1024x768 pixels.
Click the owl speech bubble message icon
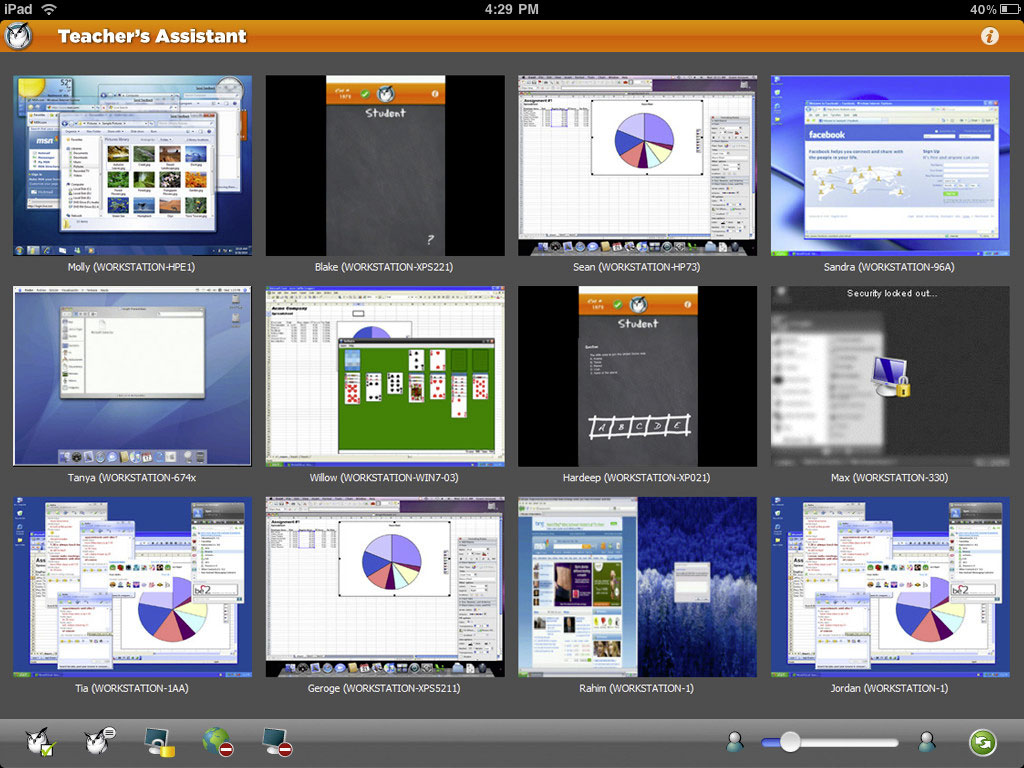99,742
